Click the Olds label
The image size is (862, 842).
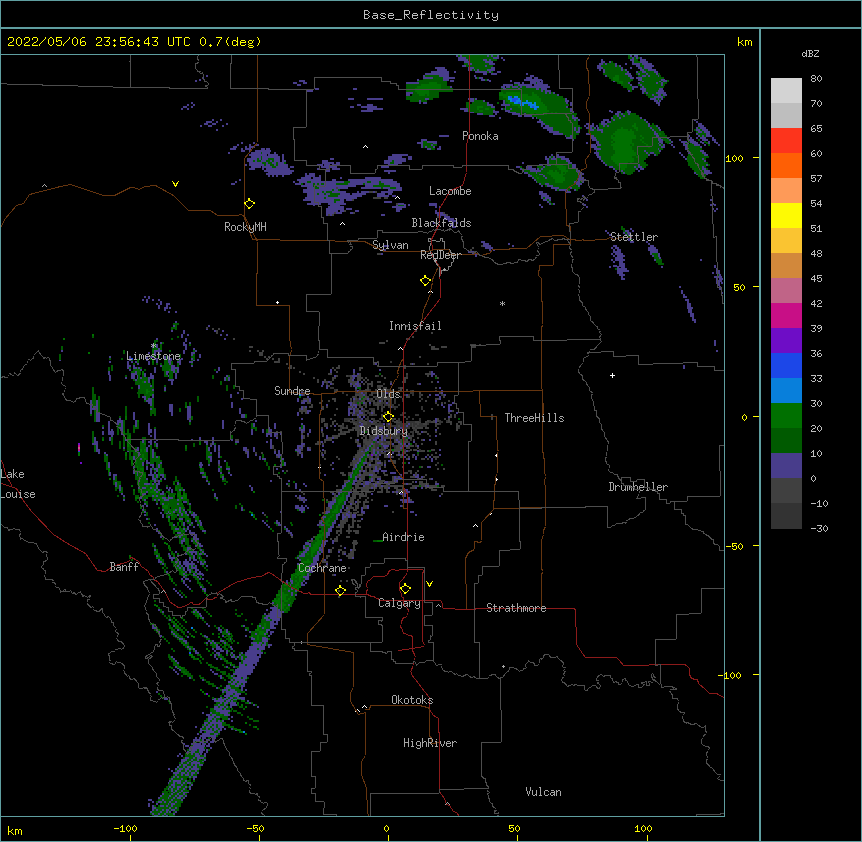pyautogui.click(x=388, y=394)
